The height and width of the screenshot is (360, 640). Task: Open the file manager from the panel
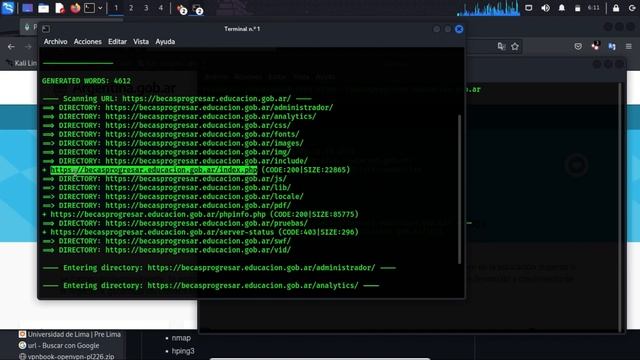pos(43,8)
